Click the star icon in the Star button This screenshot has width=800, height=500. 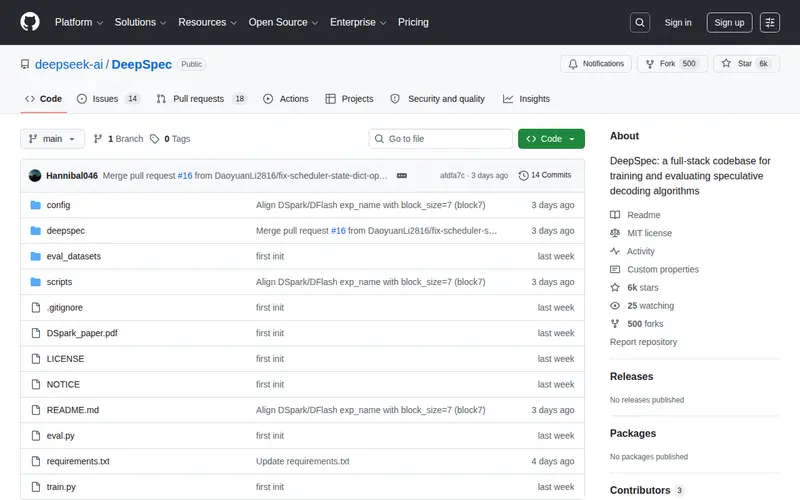point(726,63)
